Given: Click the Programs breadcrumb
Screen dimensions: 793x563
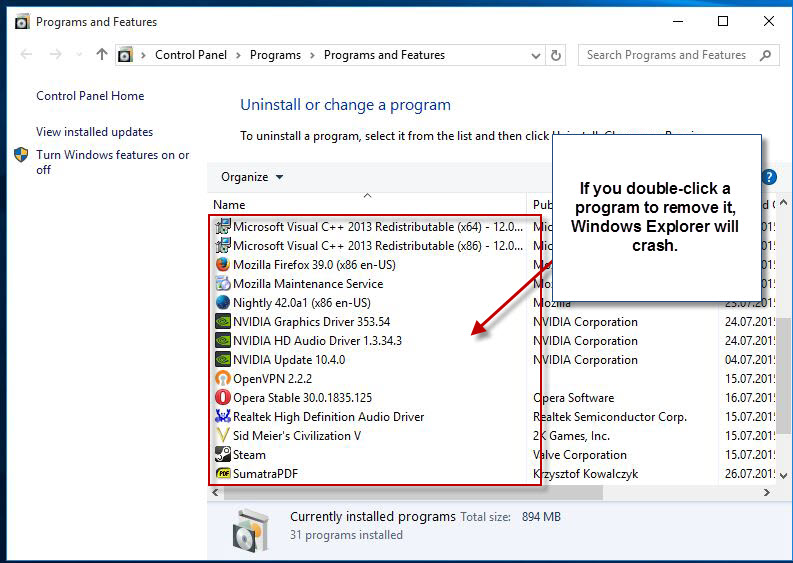Looking at the screenshot, I should pyautogui.click(x=275, y=55).
